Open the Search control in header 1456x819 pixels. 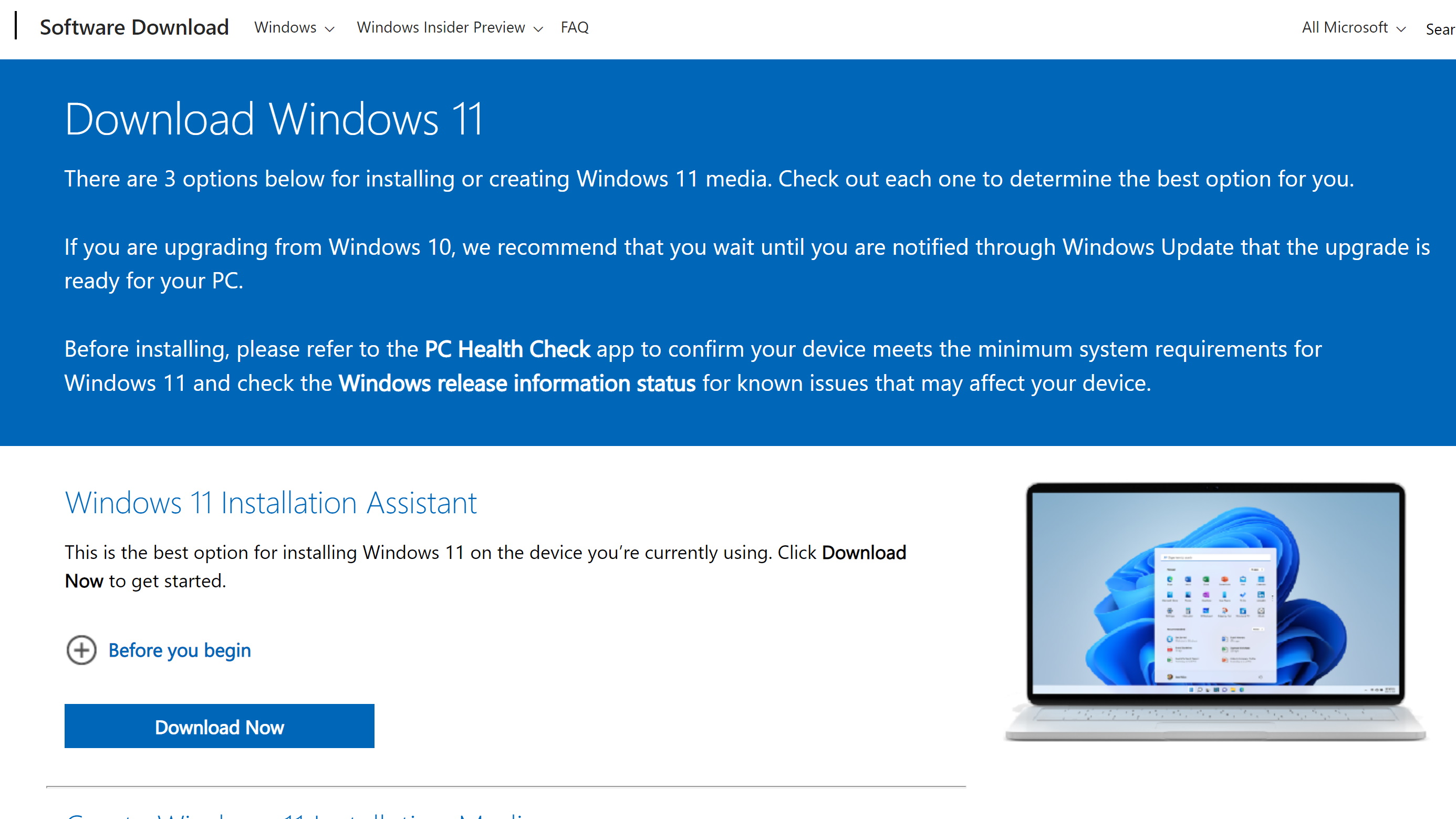[x=1440, y=29]
